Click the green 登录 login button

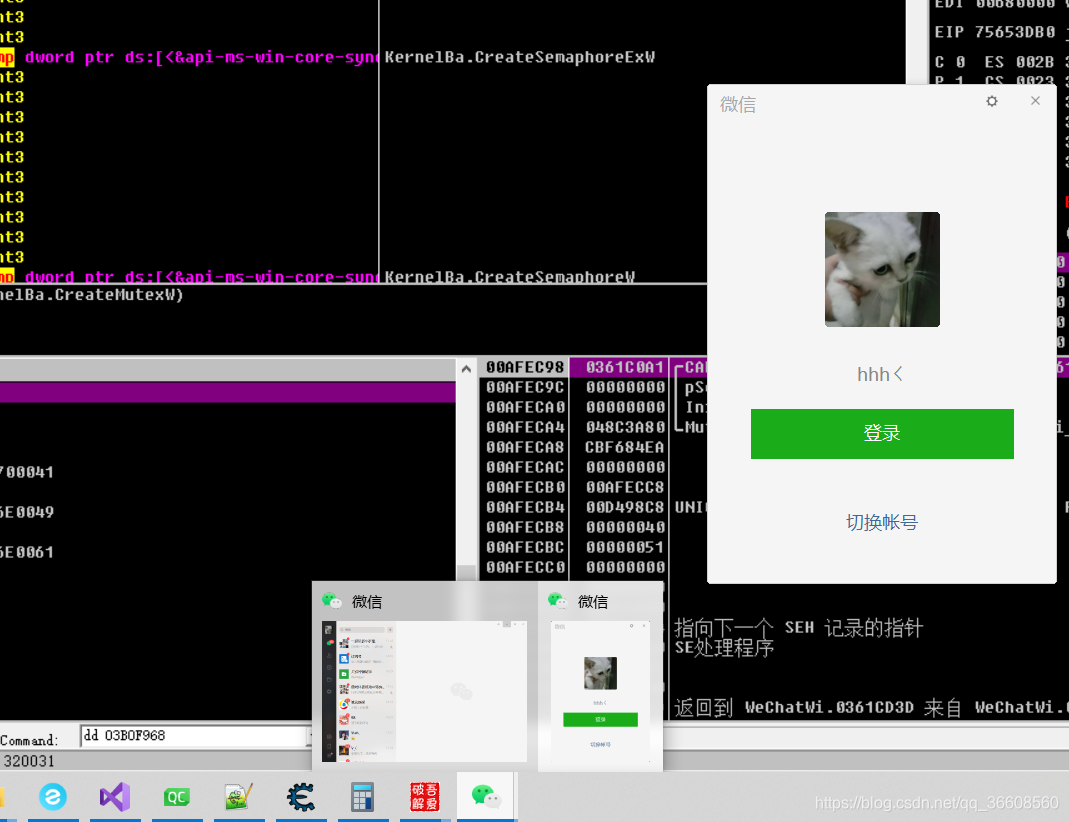tap(882, 433)
